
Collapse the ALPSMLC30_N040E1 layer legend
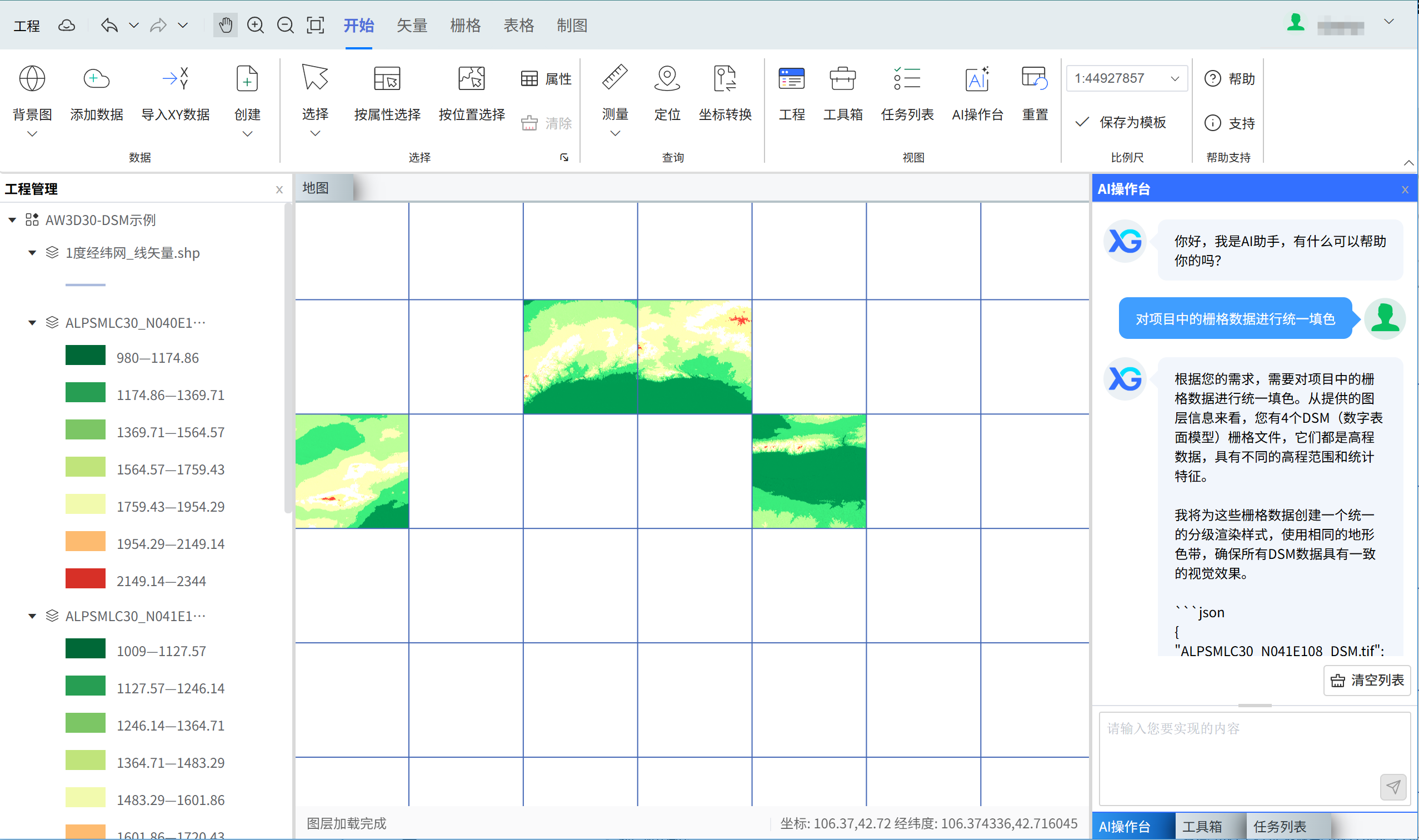(x=32, y=323)
